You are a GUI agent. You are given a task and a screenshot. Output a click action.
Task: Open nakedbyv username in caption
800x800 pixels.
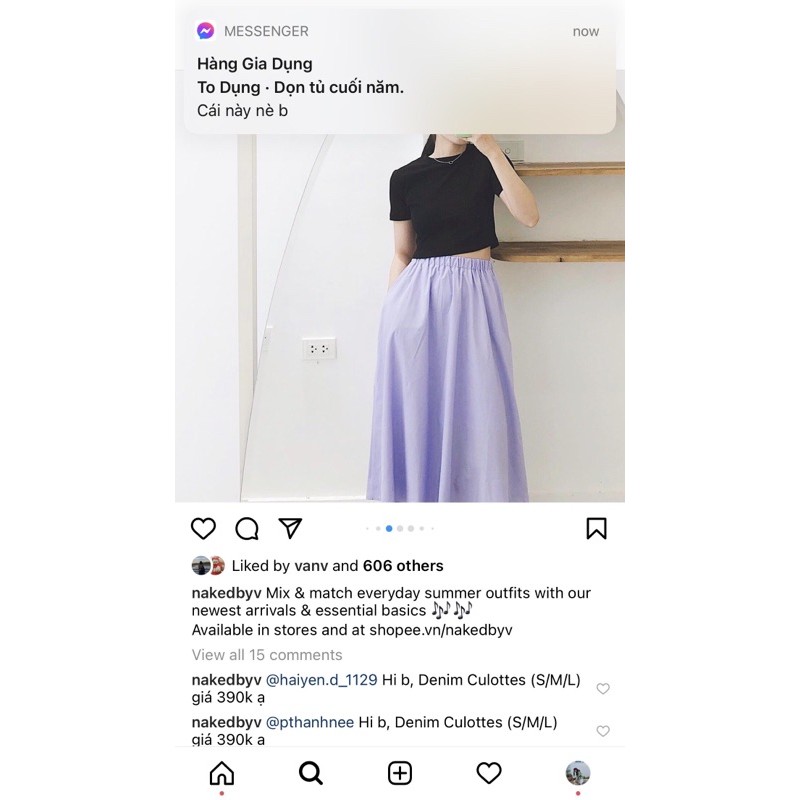[x=227, y=593]
